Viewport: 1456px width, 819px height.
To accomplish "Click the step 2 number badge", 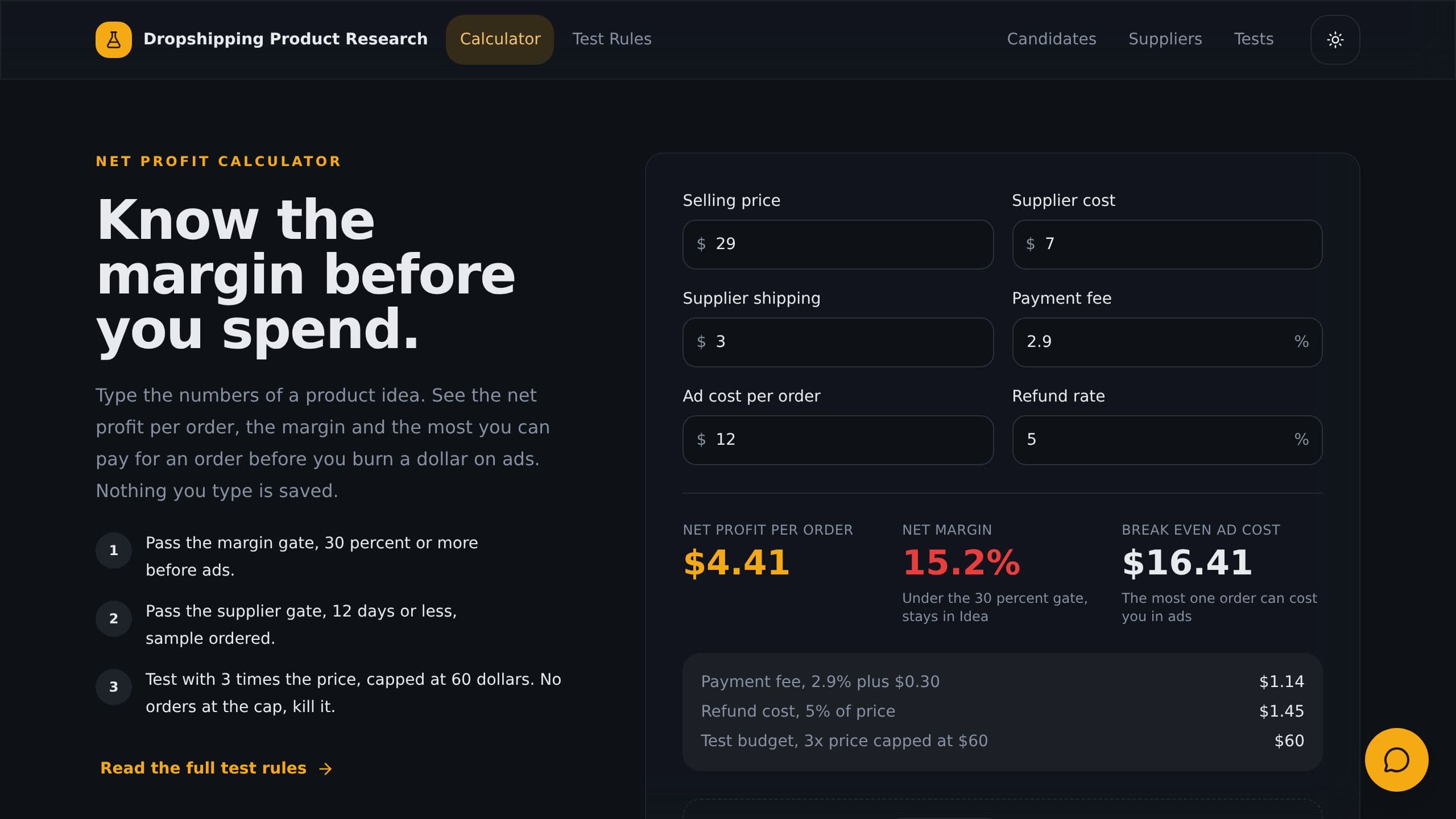I will [114, 619].
